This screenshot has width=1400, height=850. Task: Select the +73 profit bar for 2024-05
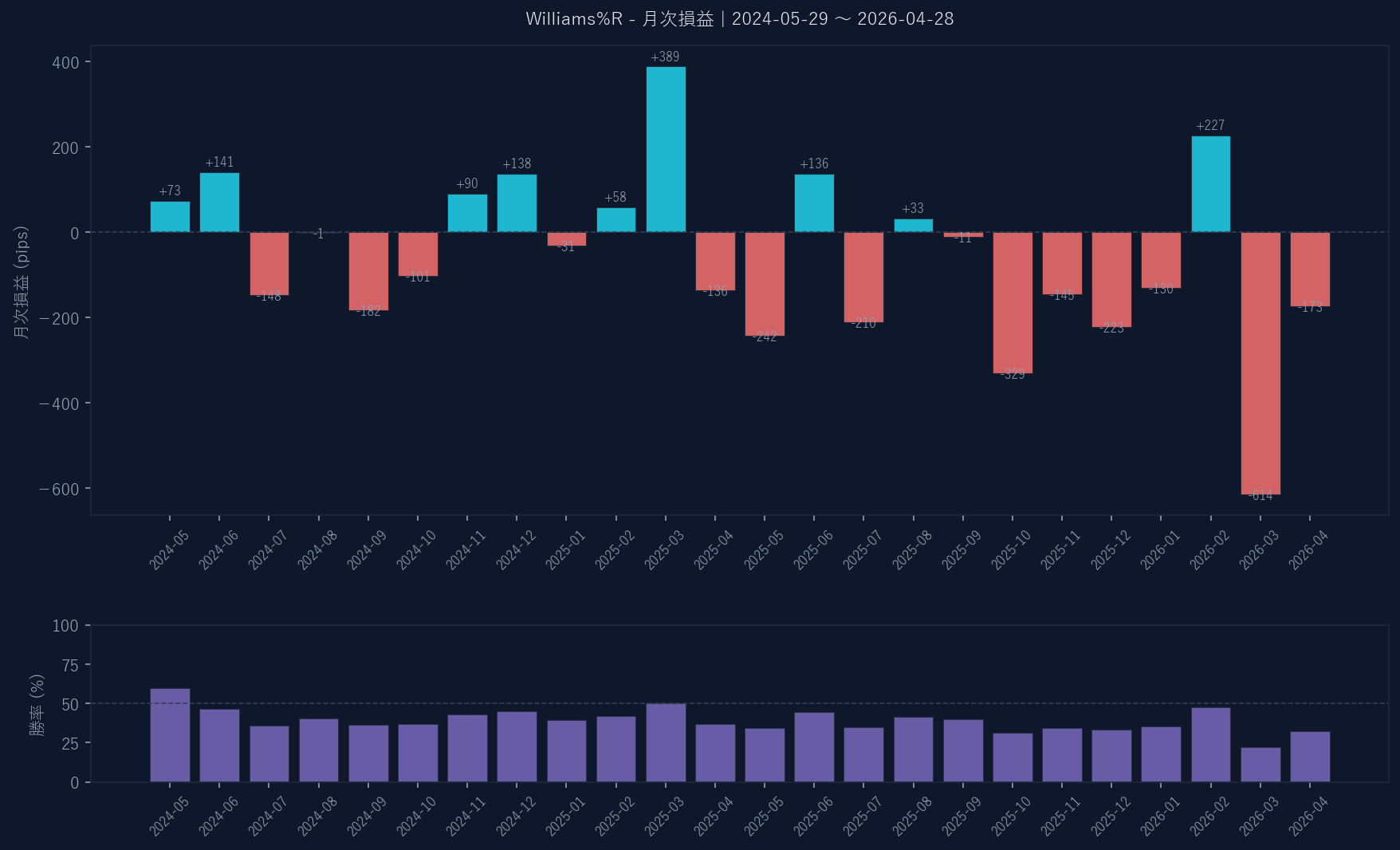(170, 217)
